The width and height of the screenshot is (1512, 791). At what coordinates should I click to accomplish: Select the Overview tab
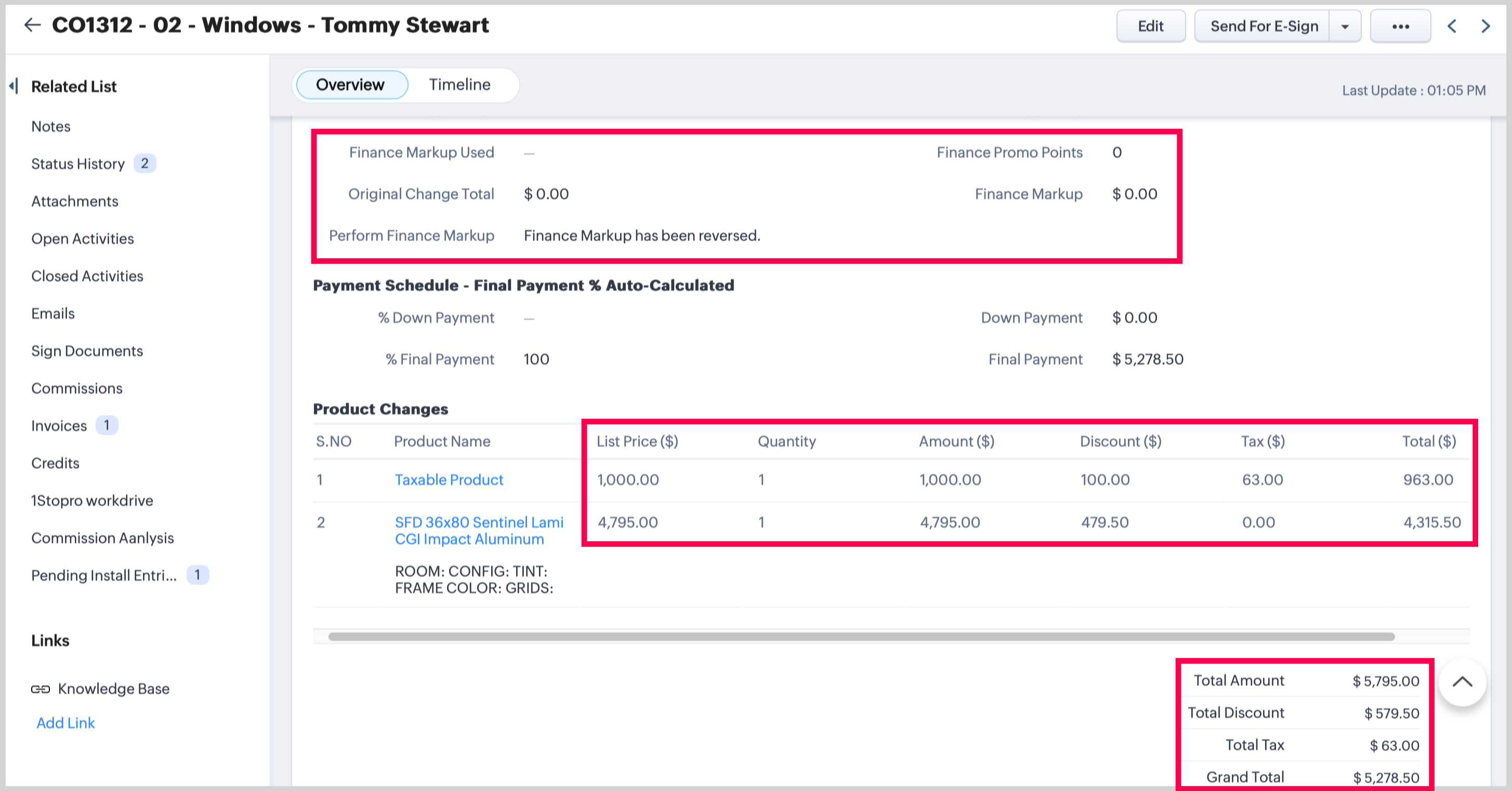[350, 85]
